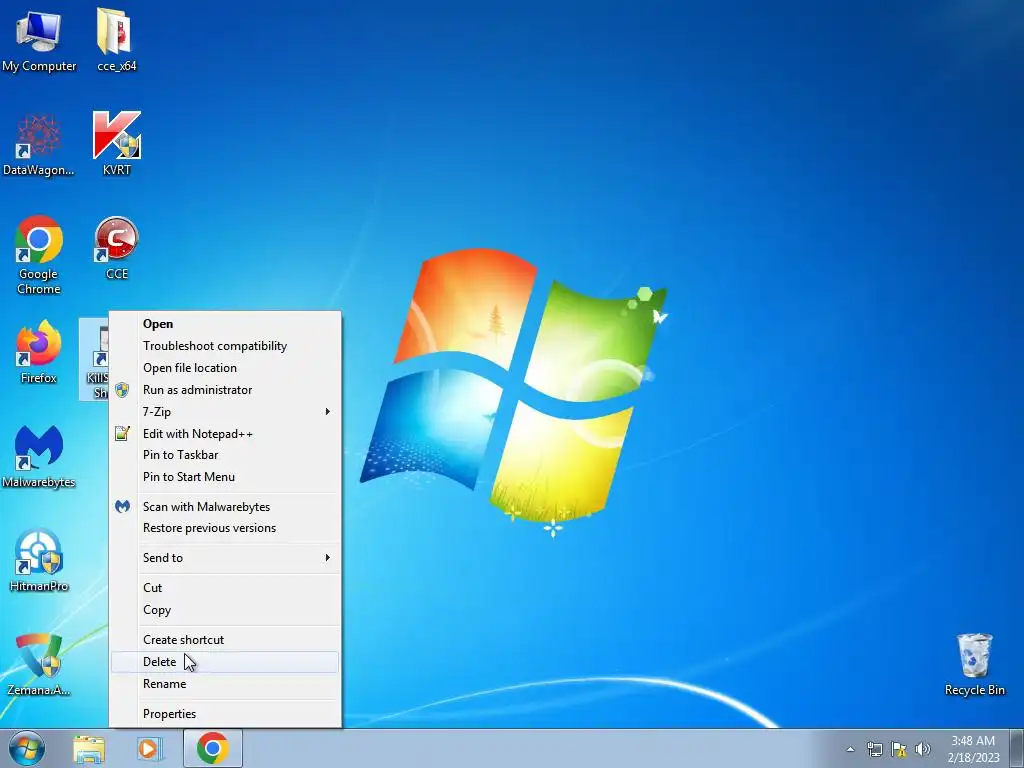Click the taskbar clock showing 3:48 AM
Viewport: 1024px width, 768px height.
coord(973,749)
